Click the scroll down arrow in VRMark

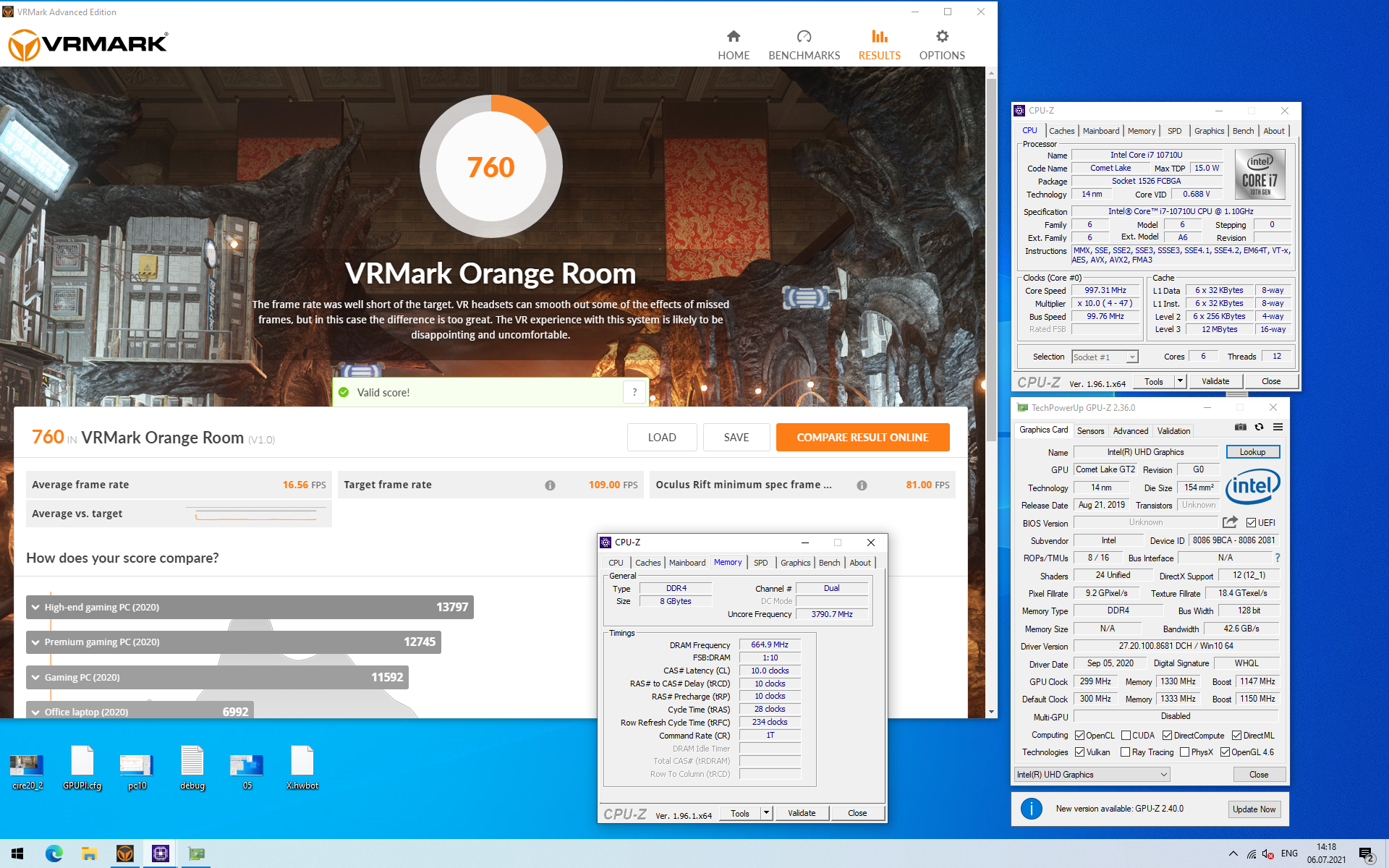[x=991, y=712]
